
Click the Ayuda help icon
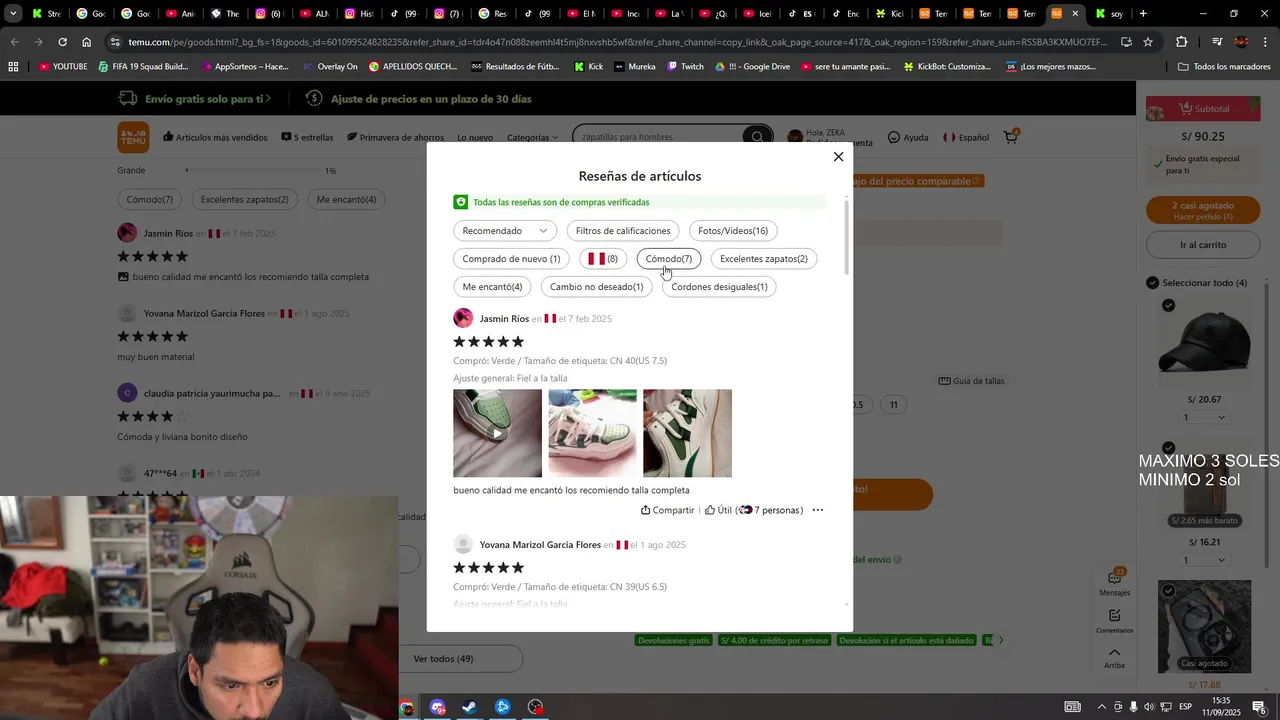pos(908,137)
